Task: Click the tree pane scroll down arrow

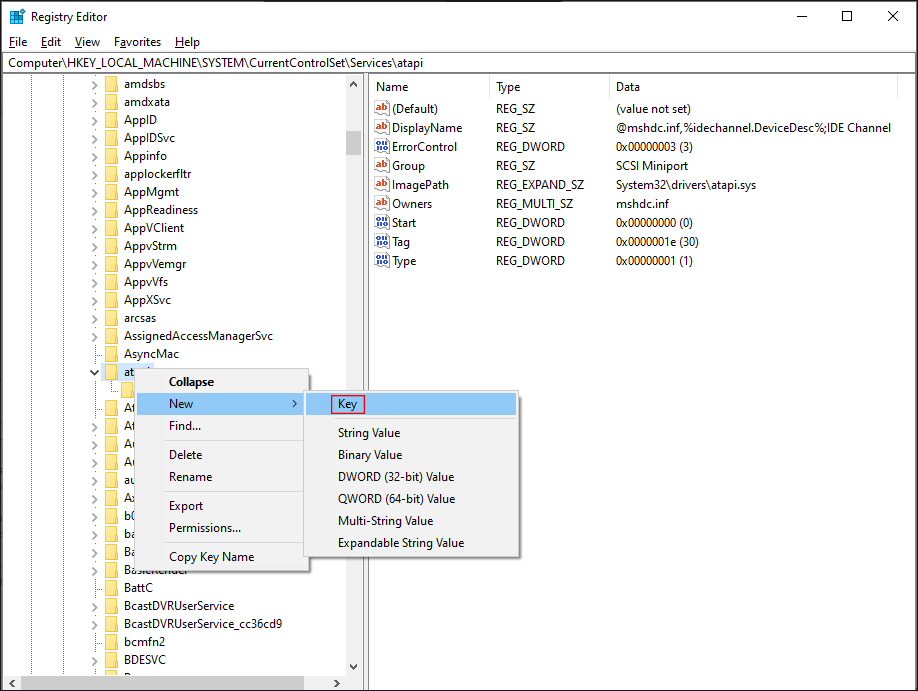Action: point(353,666)
